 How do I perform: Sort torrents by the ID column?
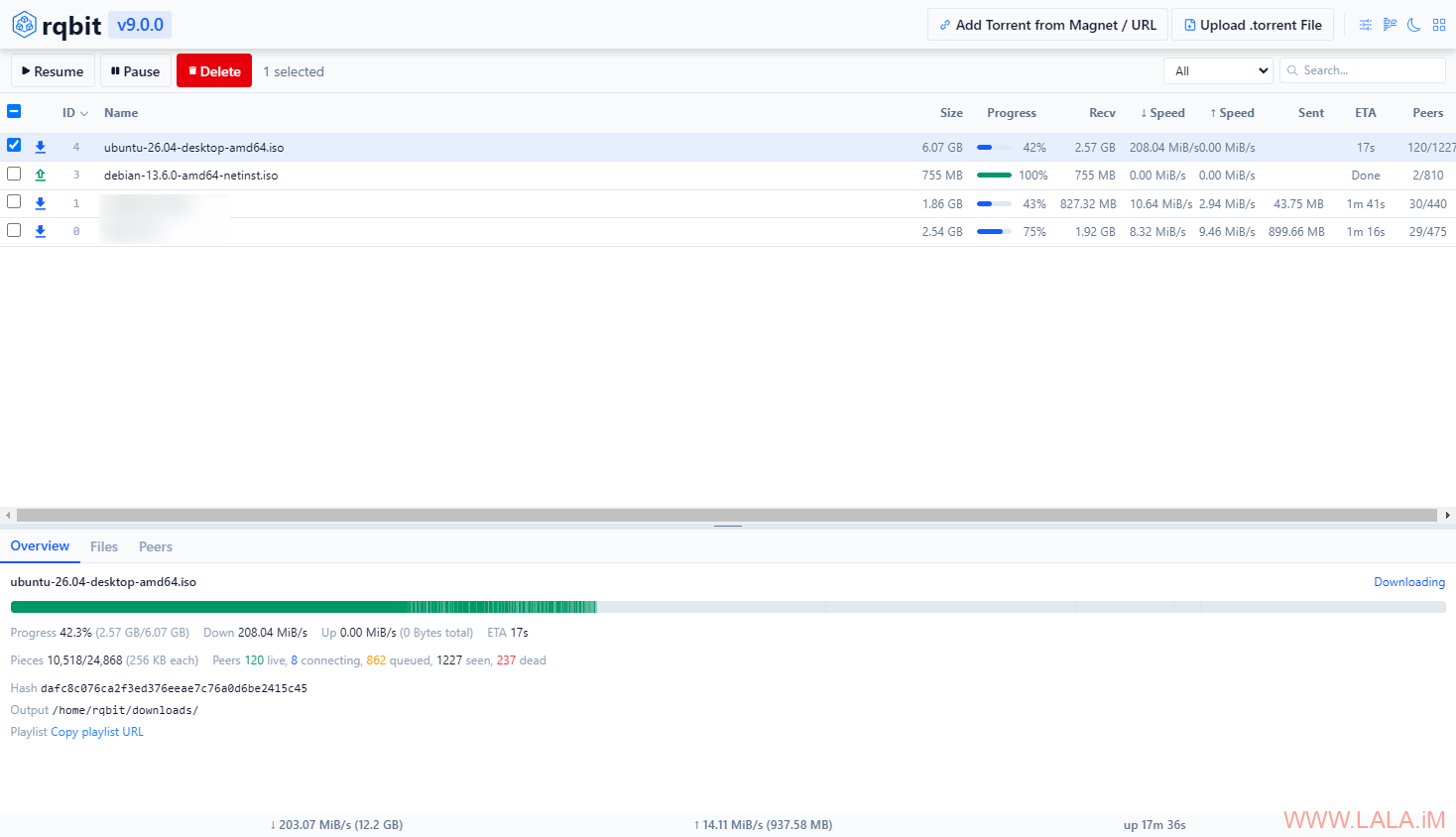pyautogui.click(x=75, y=113)
